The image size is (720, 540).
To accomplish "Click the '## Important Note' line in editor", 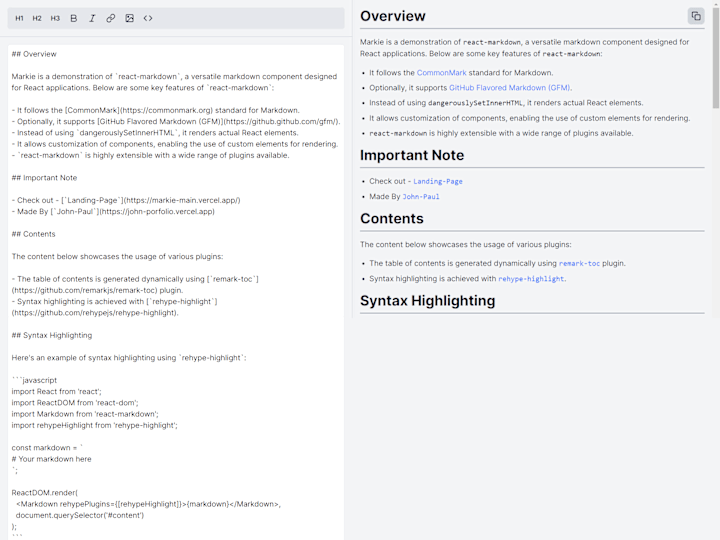I will click(x=44, y=178).
